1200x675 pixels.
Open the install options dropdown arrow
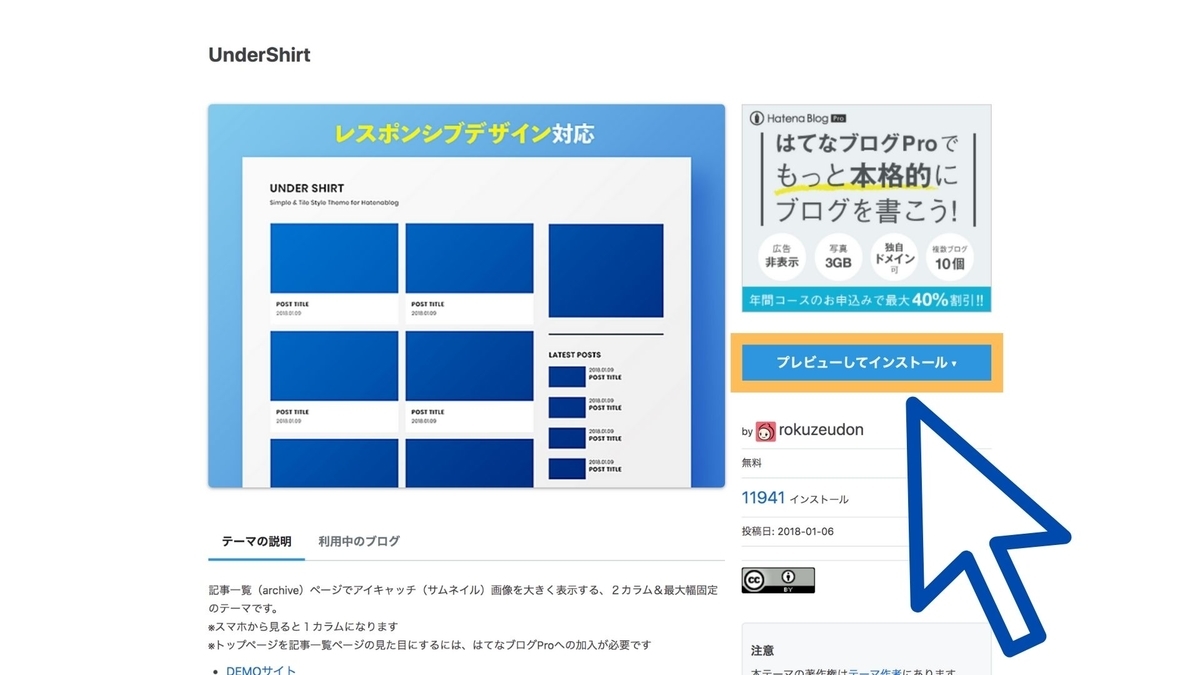[954, 364]
